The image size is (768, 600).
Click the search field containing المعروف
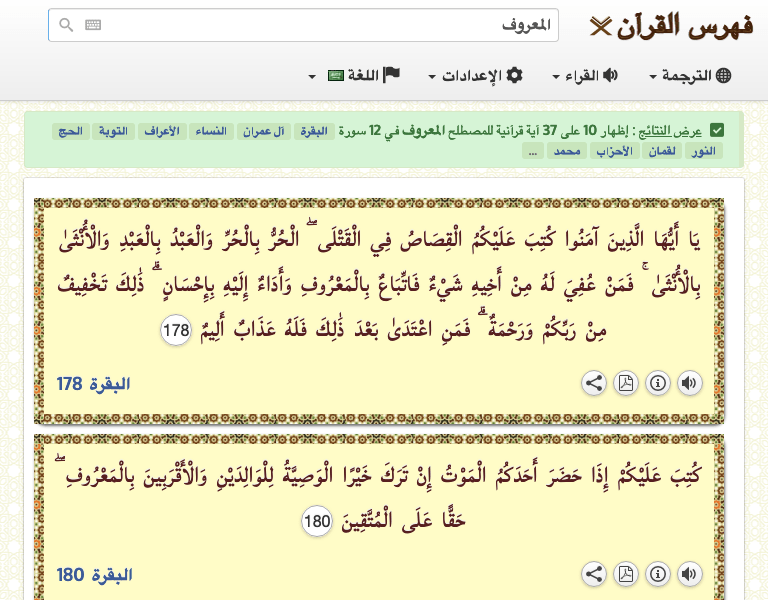click(320, 26)
